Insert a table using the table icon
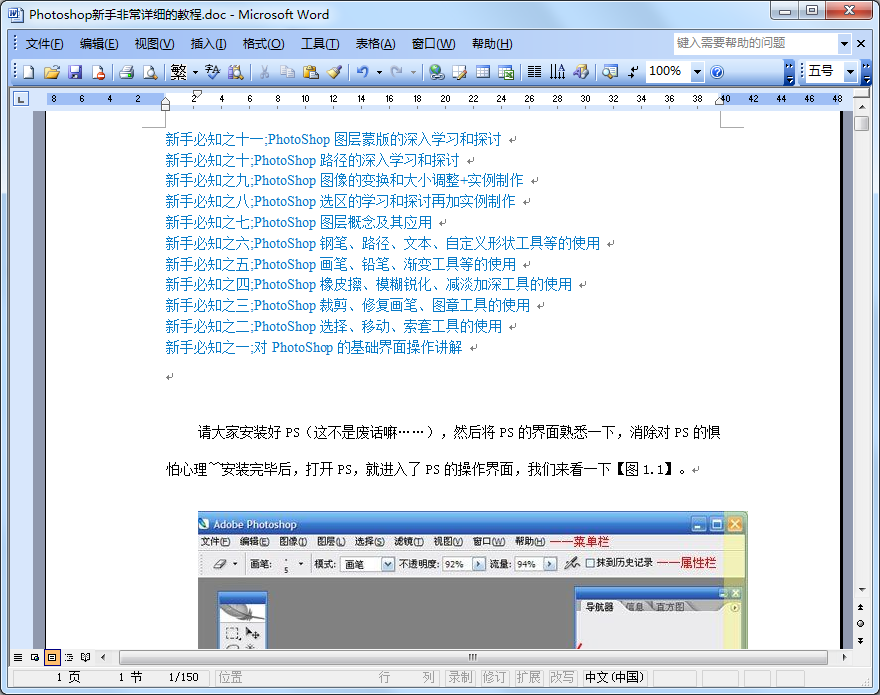 pos(483,72)
